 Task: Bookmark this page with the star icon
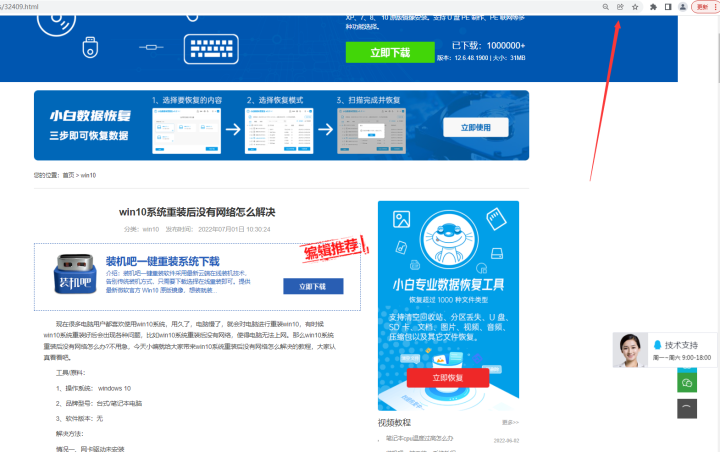coord(635,7)
